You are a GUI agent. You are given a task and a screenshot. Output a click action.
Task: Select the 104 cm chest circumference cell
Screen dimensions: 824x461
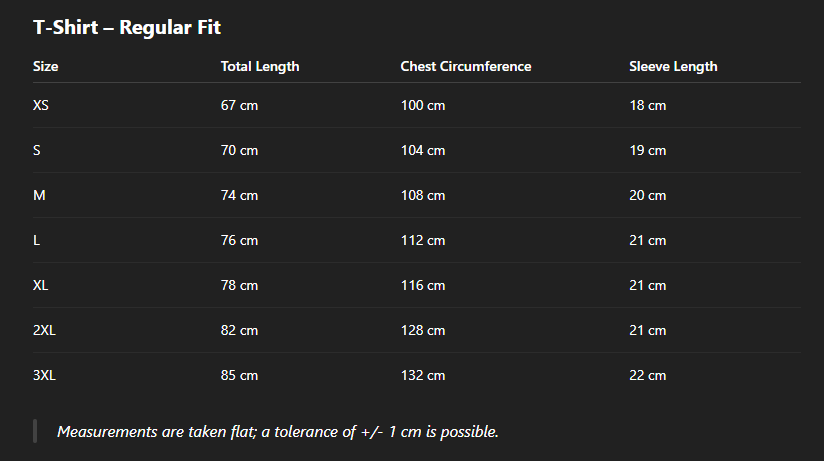[423, 150]
